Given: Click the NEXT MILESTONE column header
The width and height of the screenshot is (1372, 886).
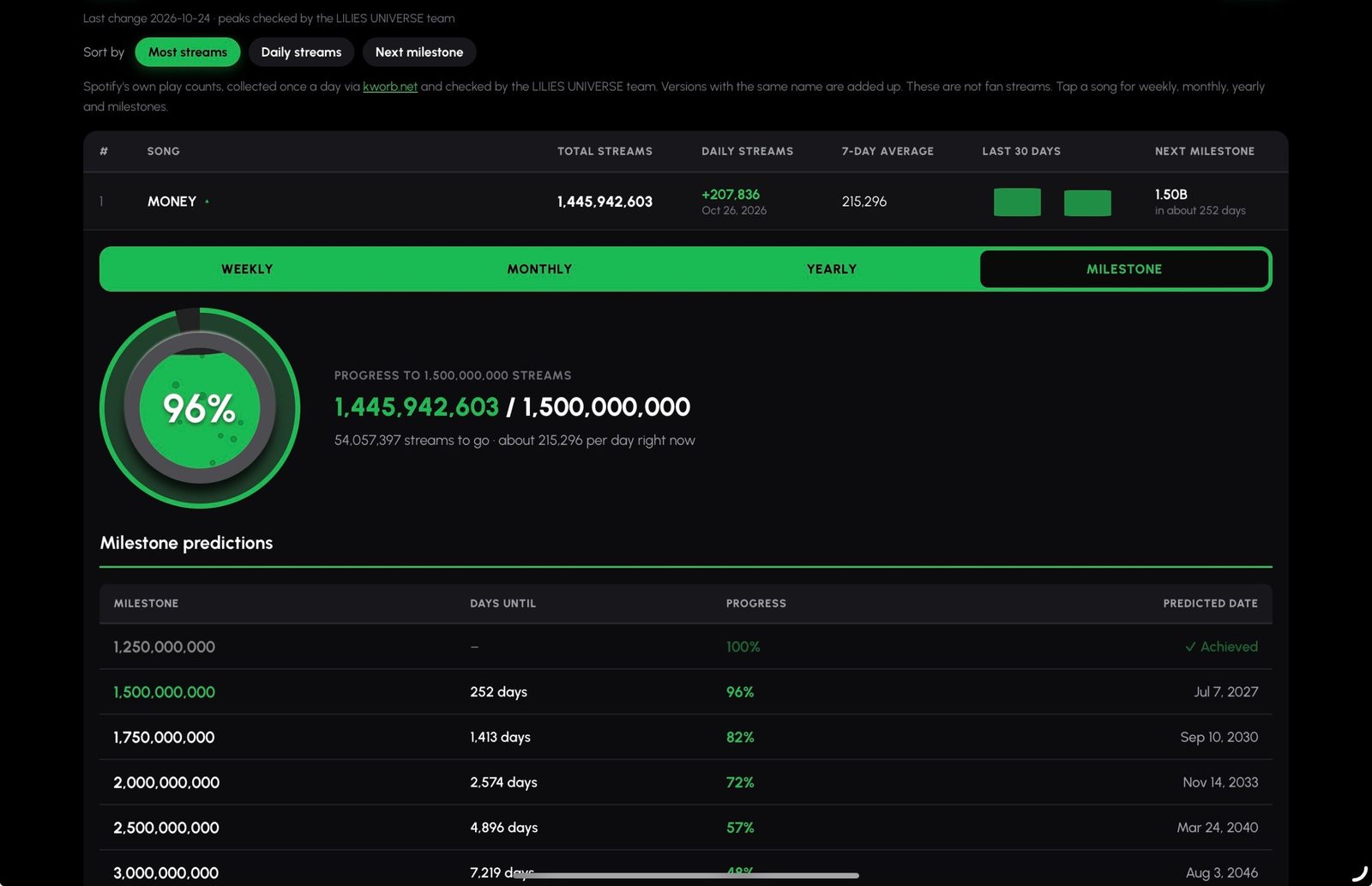Looking at the screenshot, I should click(x=1204, y=151).
